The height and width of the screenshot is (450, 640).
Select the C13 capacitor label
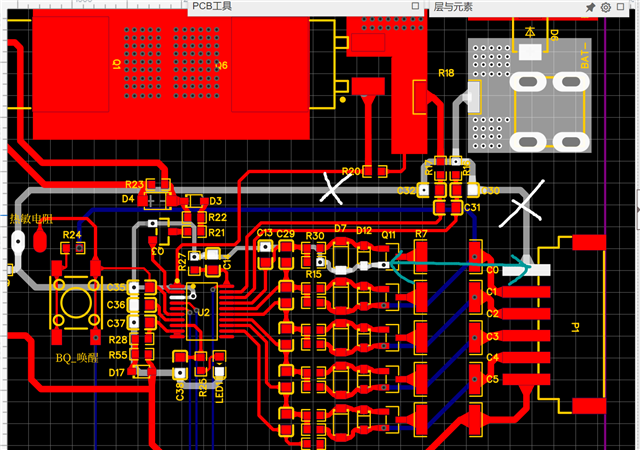pyautogui.click(x=264, y=233)
